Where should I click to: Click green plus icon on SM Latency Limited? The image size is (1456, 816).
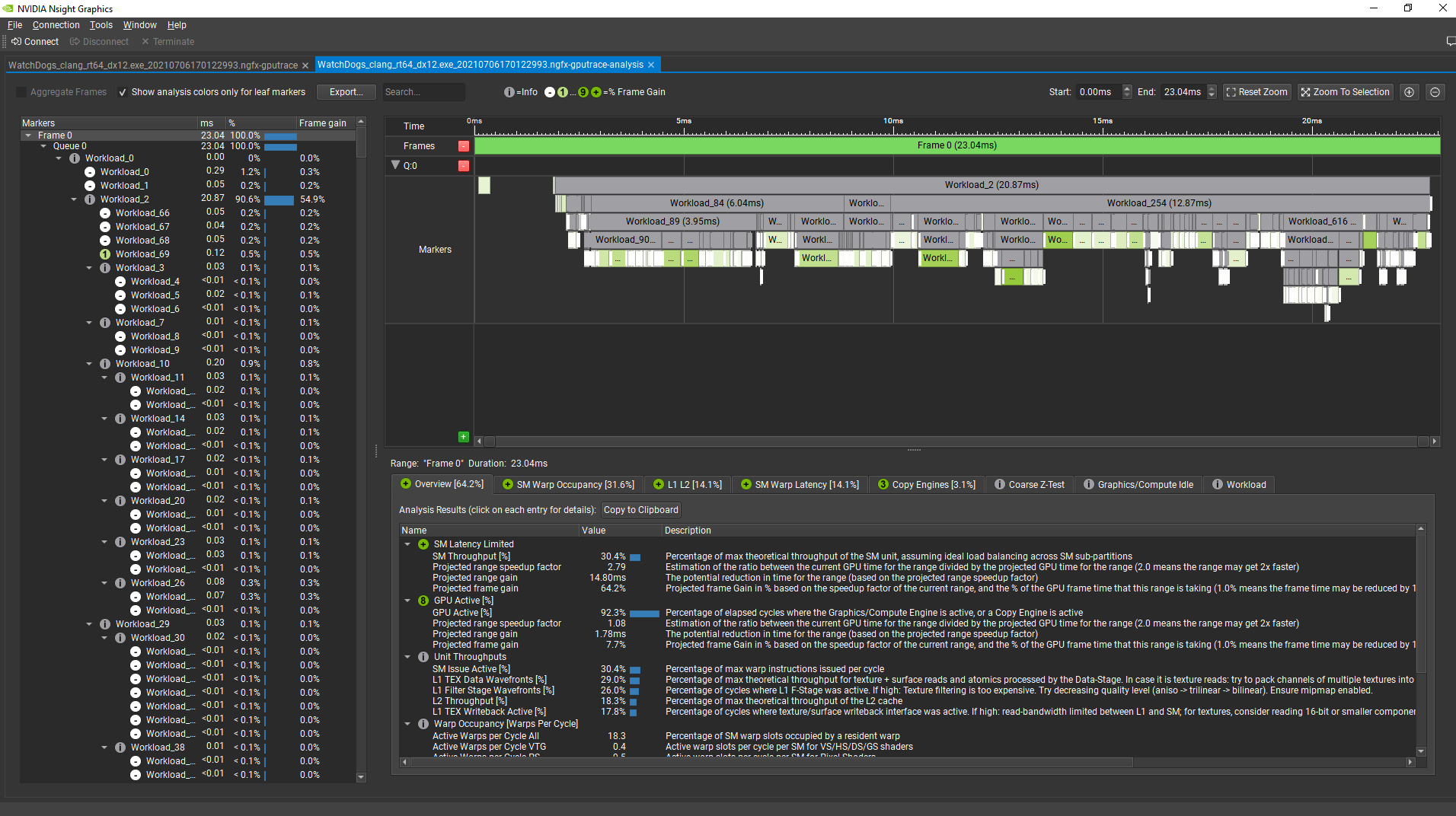pos(423,544)
